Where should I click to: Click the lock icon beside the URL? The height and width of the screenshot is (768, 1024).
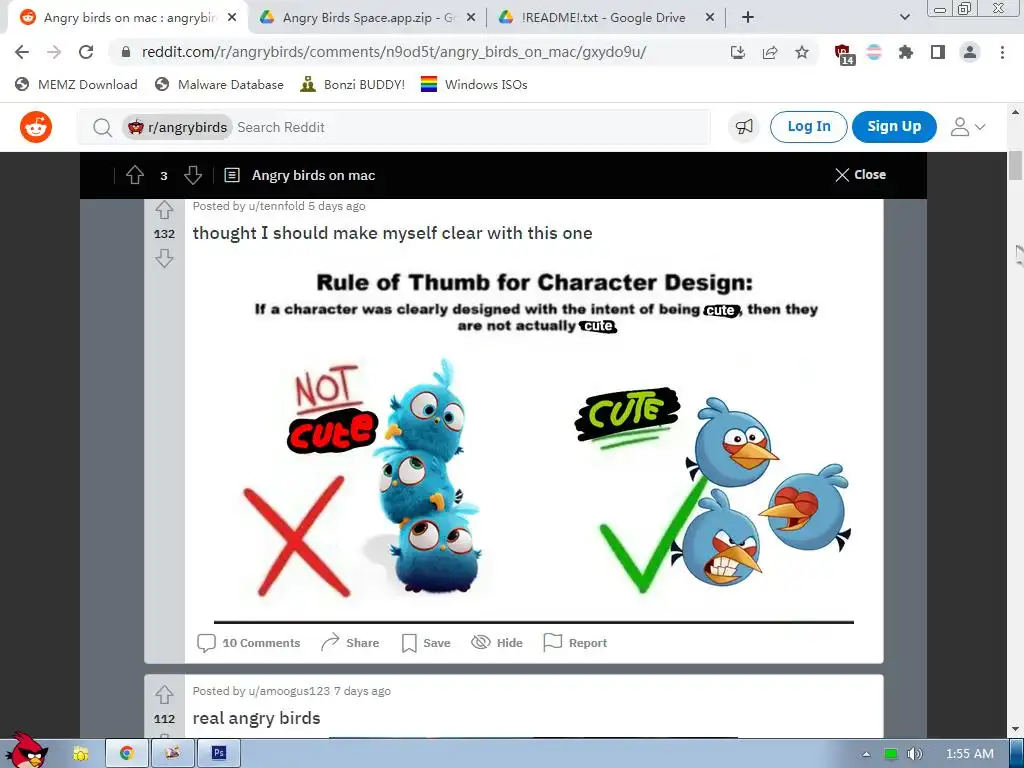click(x=126, y=52)
